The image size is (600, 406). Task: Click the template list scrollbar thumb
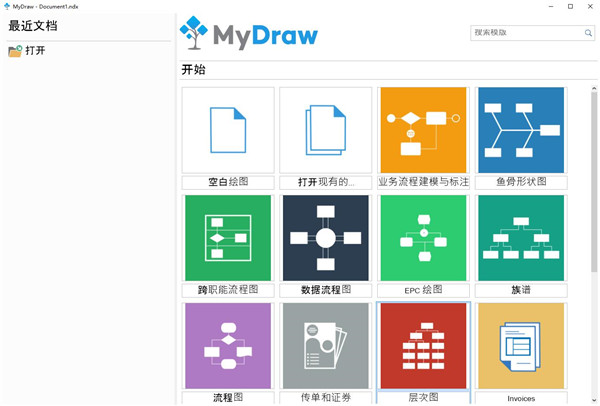coord(594,182)
